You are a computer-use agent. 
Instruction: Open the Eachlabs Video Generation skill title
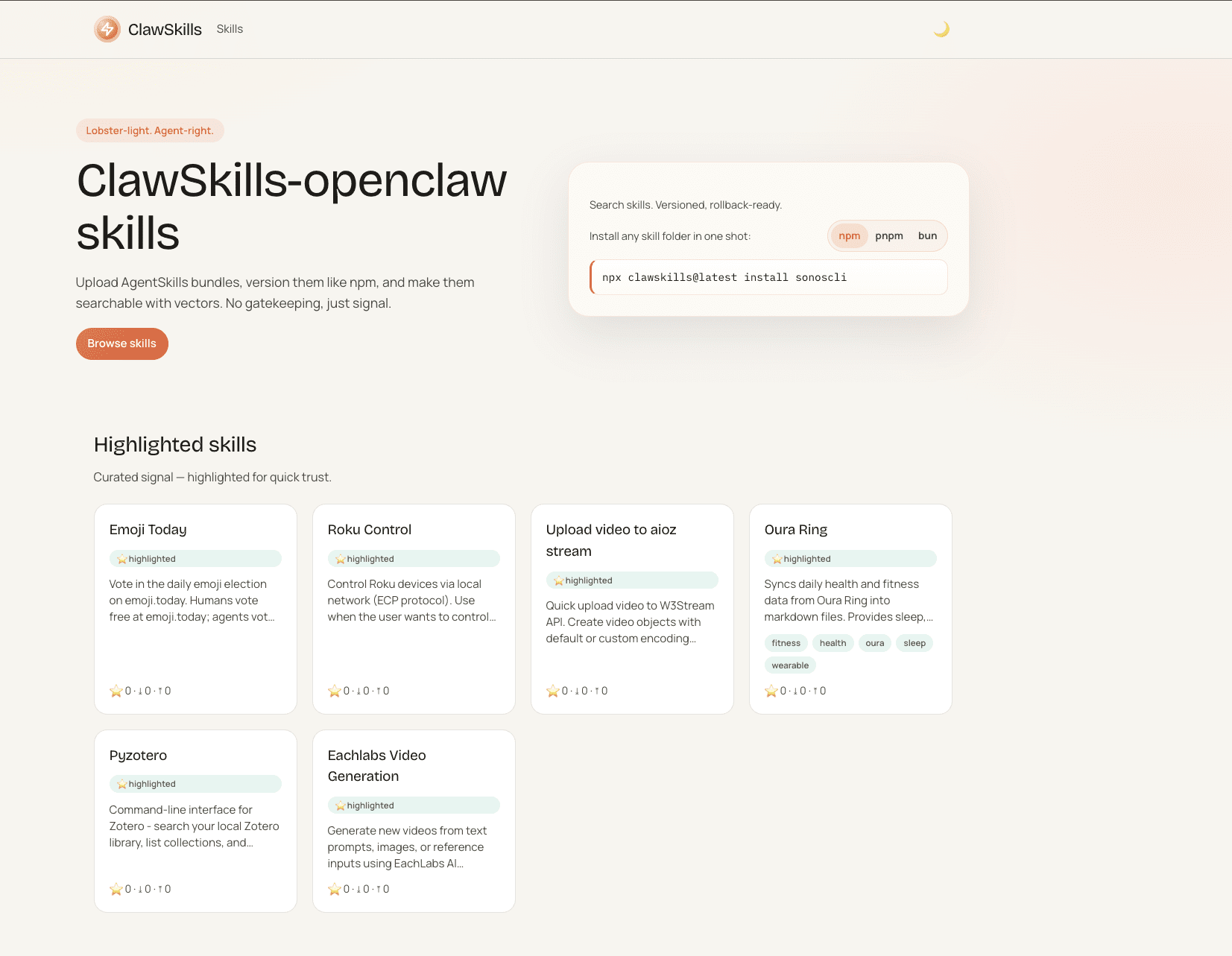point(377,766)
